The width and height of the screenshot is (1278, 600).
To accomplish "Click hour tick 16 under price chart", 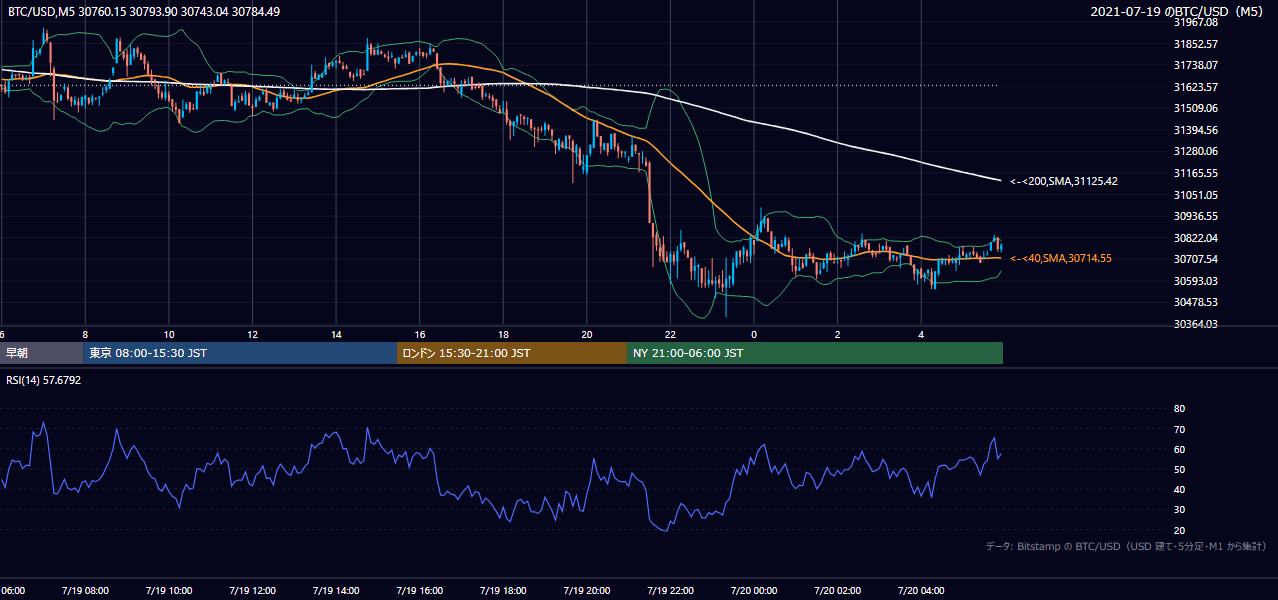I will (x=420, y=334).
